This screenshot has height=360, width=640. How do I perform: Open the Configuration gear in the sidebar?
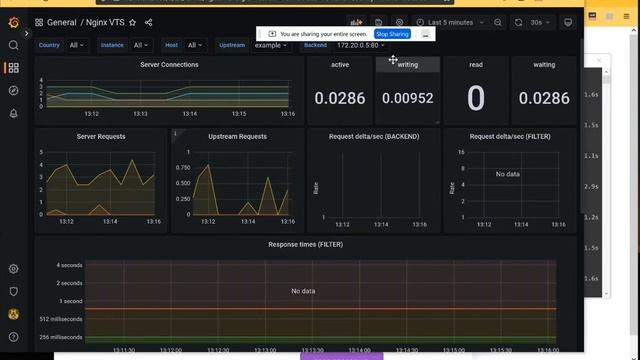coord(13,269)
